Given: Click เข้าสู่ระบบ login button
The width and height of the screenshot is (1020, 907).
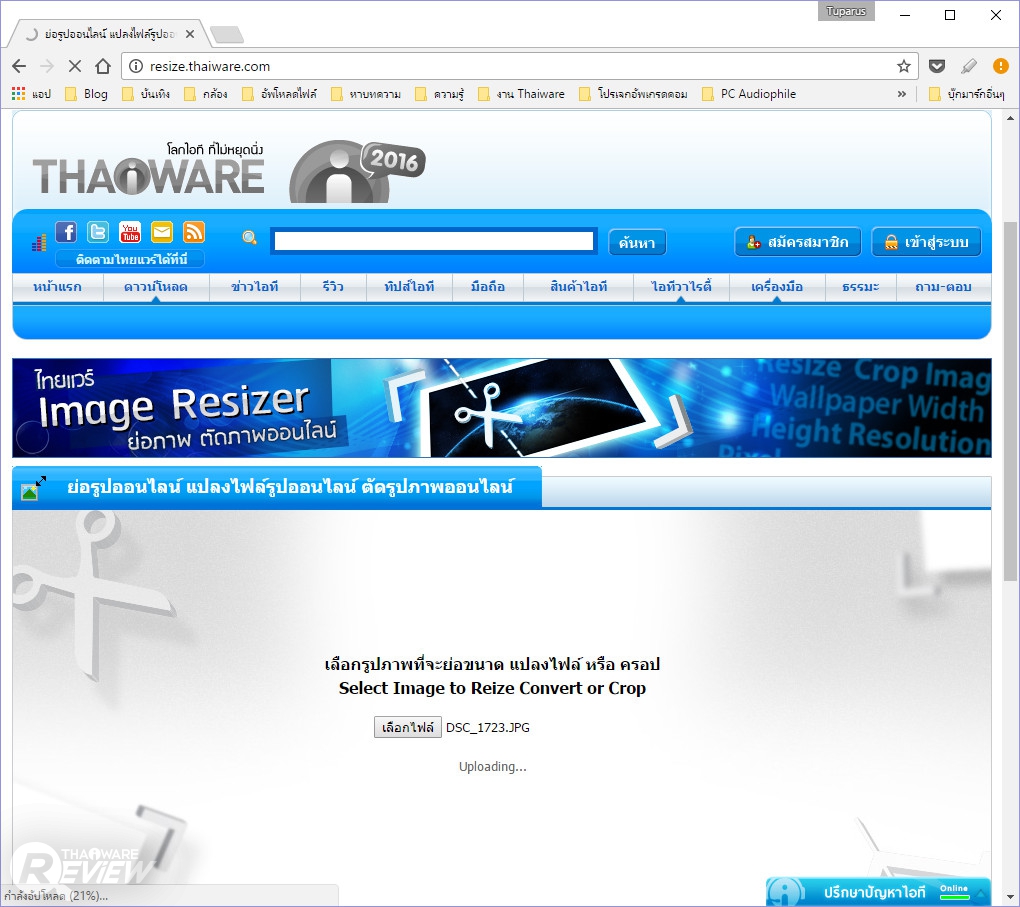Looking at the screenshot, I should (x=926, y=242).
